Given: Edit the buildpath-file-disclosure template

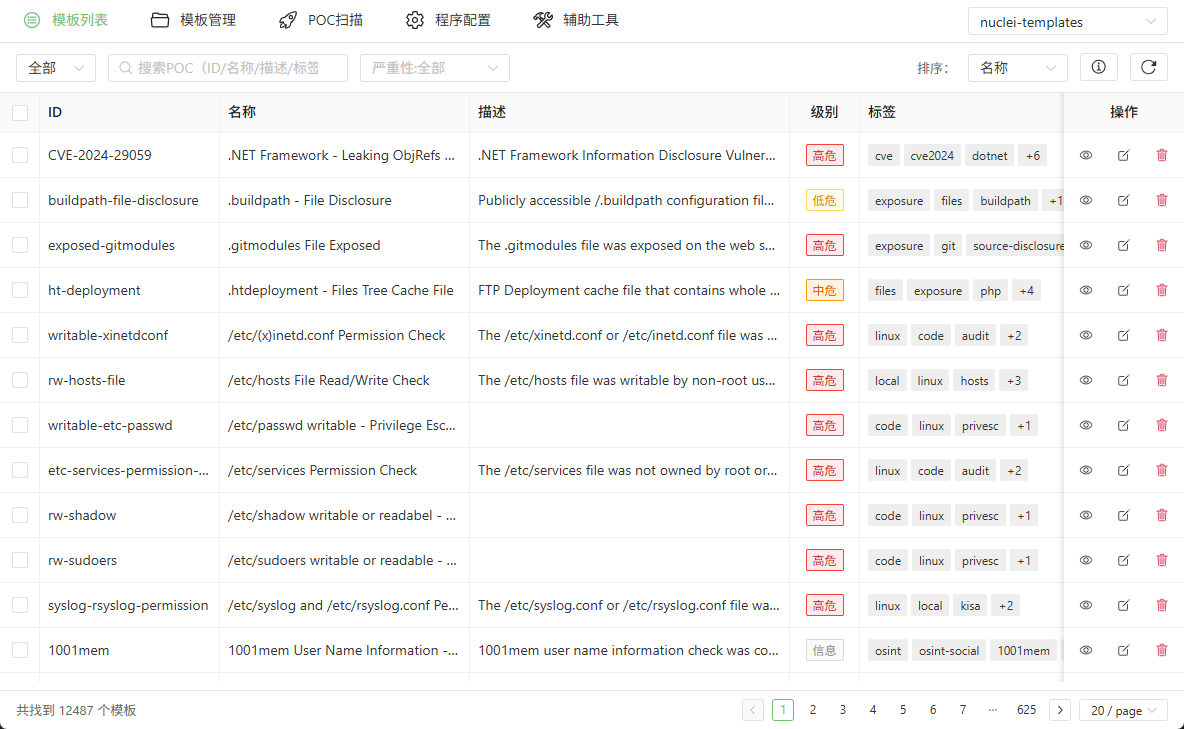Looking at the screenshot, I should pos(1123,200).
